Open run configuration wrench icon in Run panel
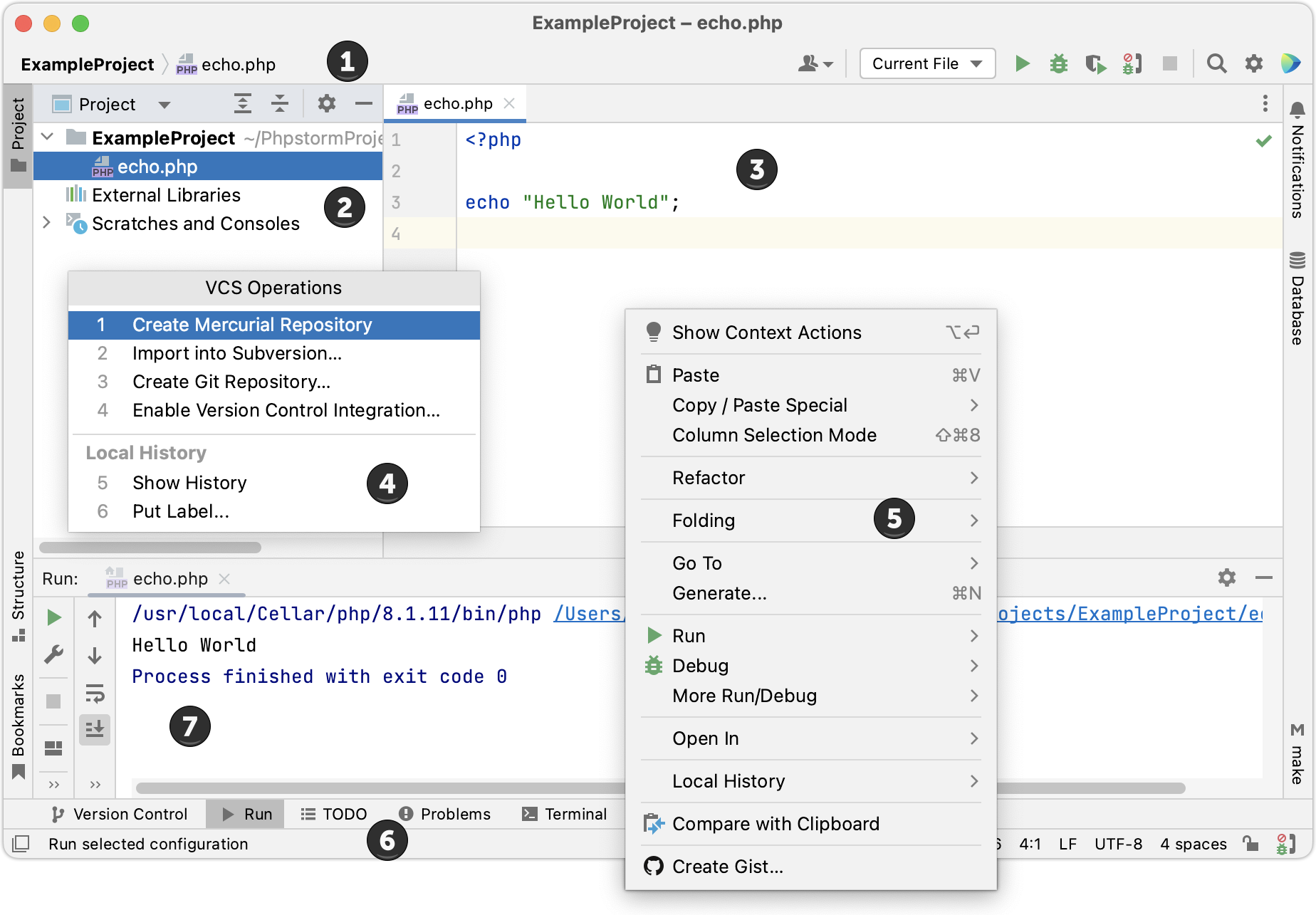The height and width of the screenshot is (915, 1316). pyautogui.click(x=53, y=654)
